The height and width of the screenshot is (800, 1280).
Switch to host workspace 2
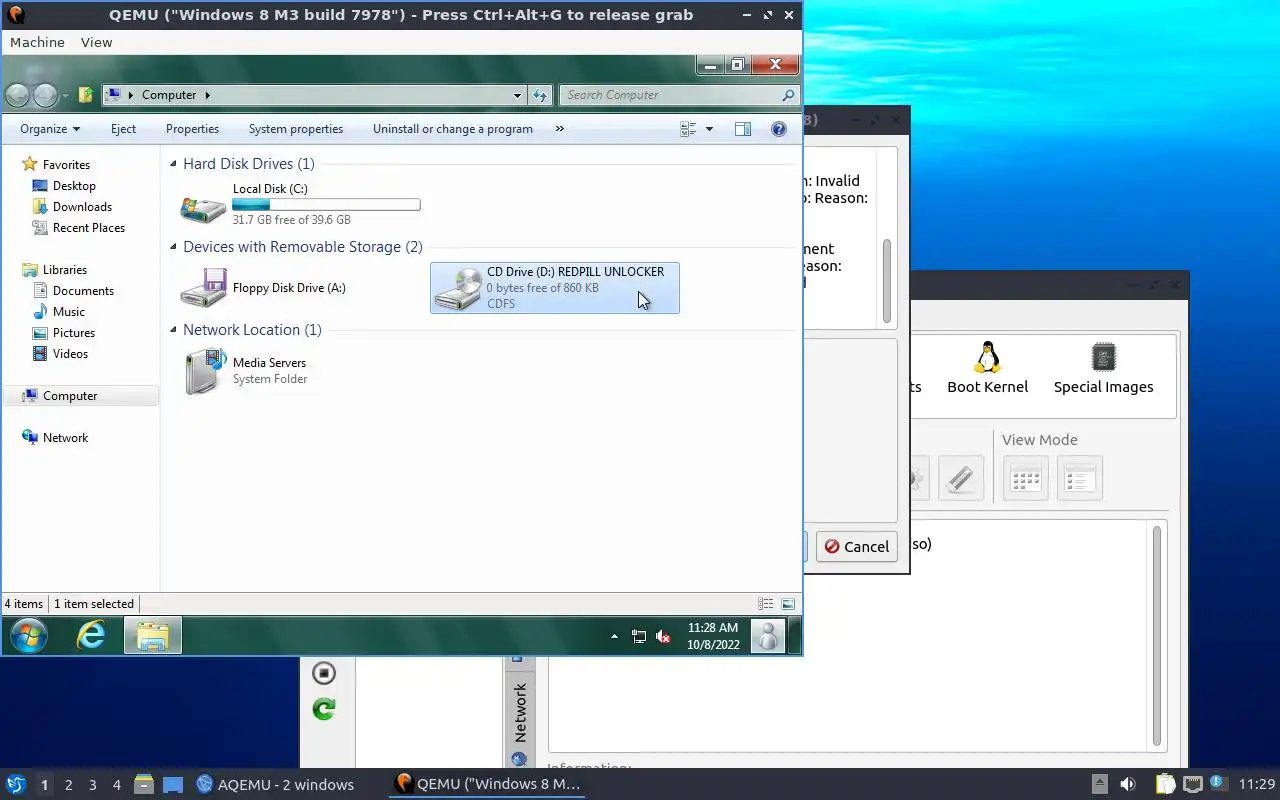(x=69, y=784)
